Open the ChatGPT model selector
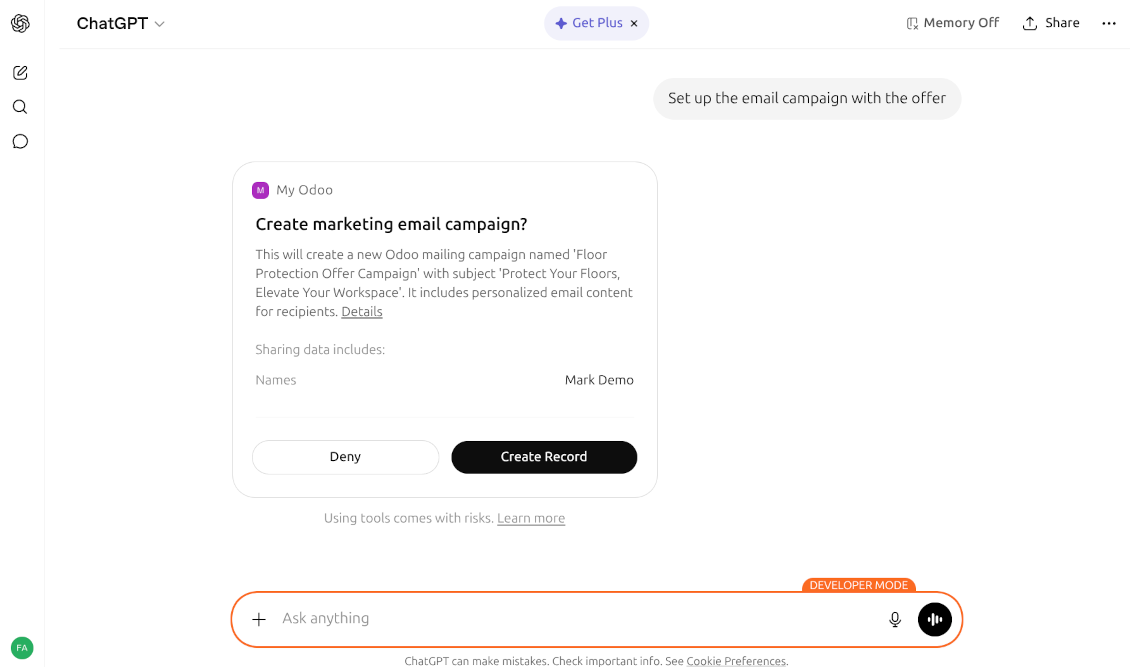 [120, 22]
